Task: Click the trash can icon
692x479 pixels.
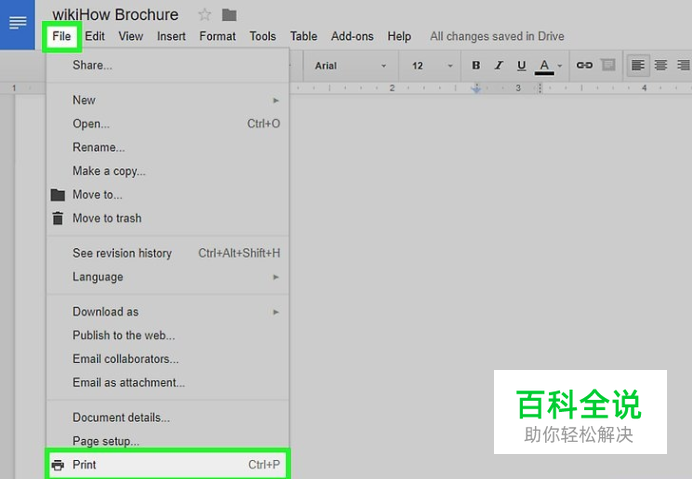Action: (x=58, y=218)
